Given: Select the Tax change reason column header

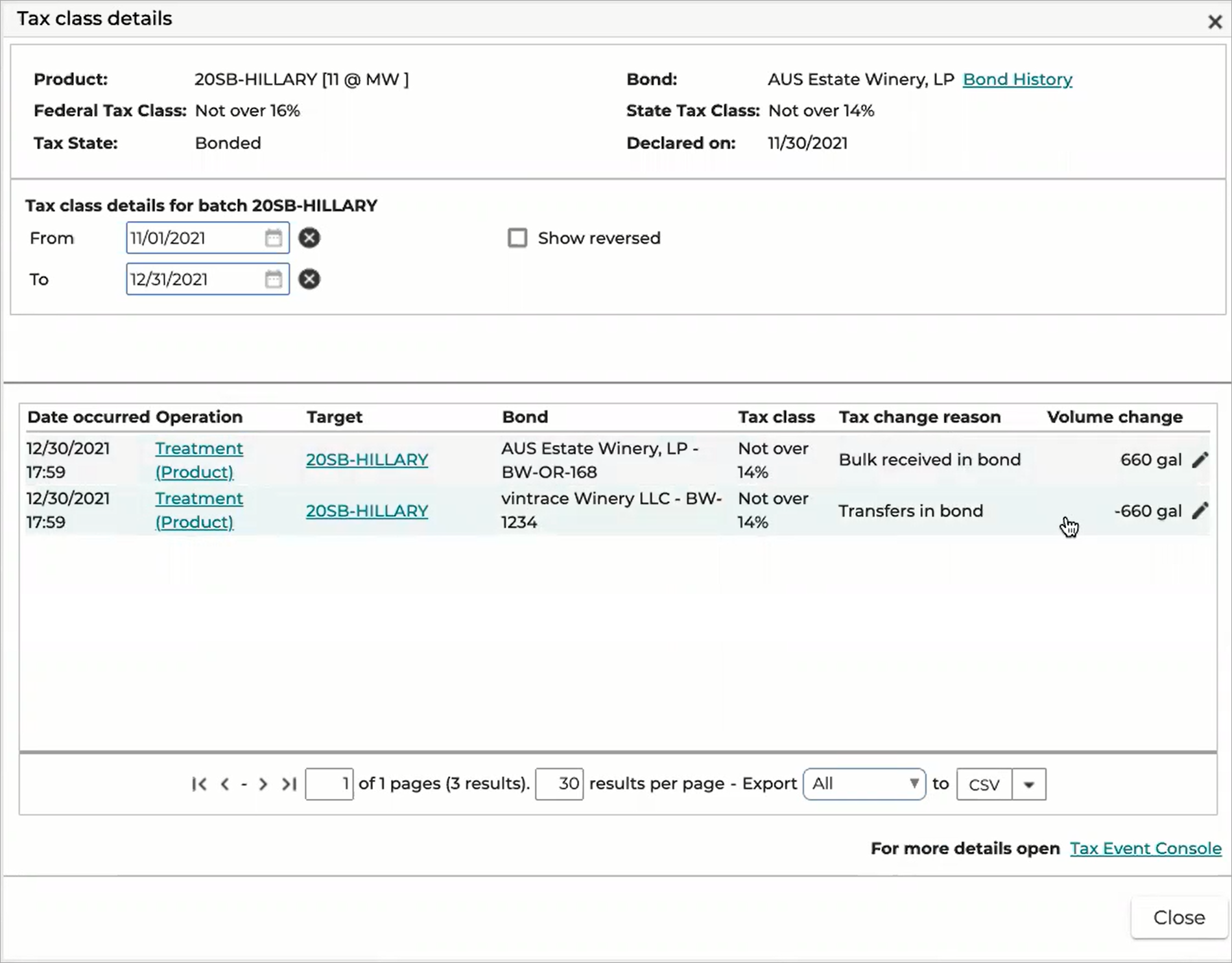Looking at the screenshot, I should 919,417.
